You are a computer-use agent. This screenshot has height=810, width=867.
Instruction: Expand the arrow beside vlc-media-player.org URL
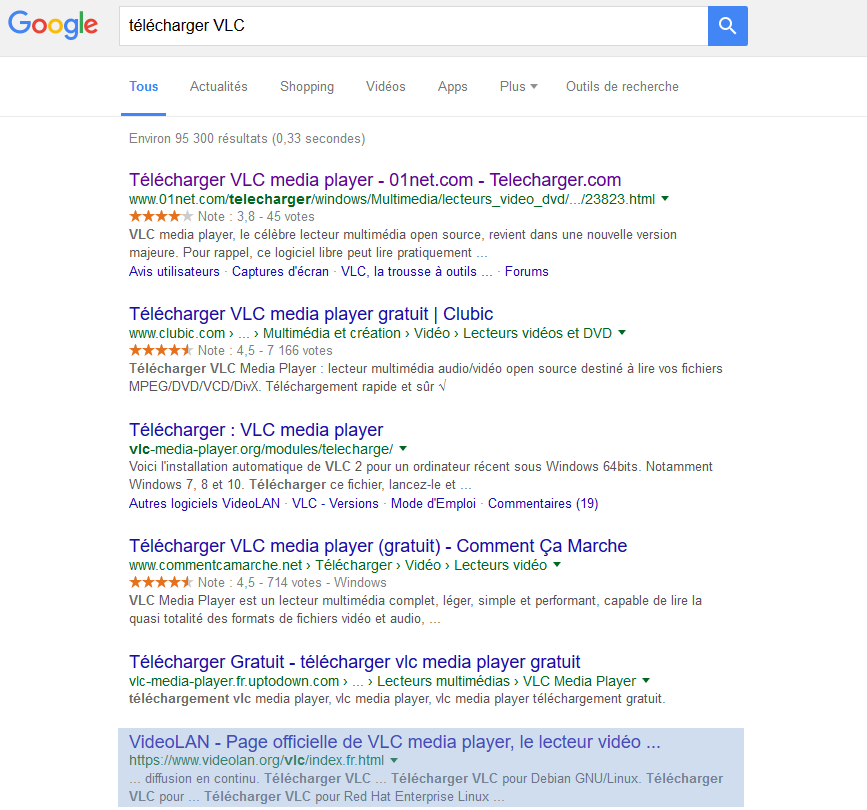[403, 448]
